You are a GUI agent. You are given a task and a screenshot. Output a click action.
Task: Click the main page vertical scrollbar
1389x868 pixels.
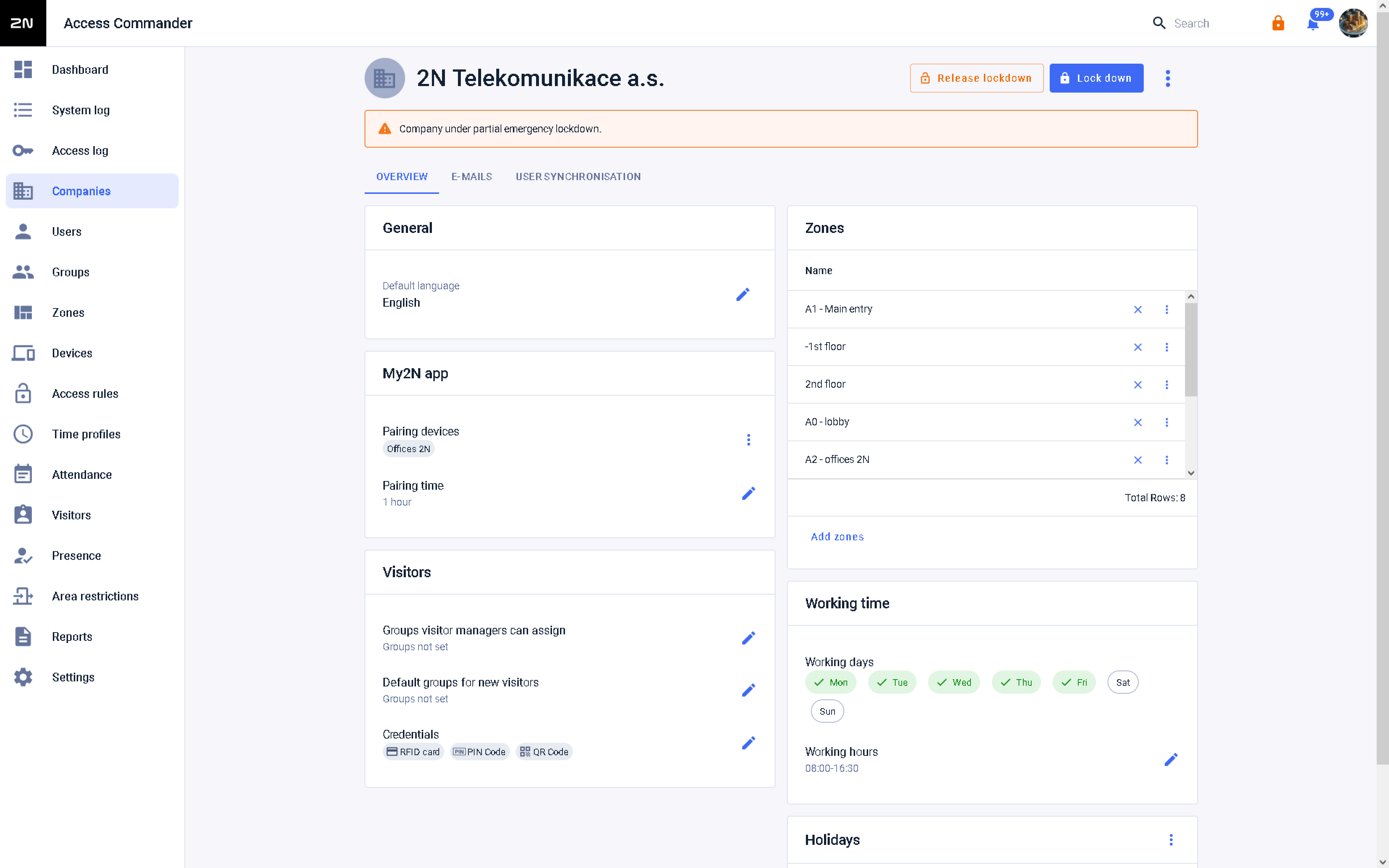(x=1382, y=387)
